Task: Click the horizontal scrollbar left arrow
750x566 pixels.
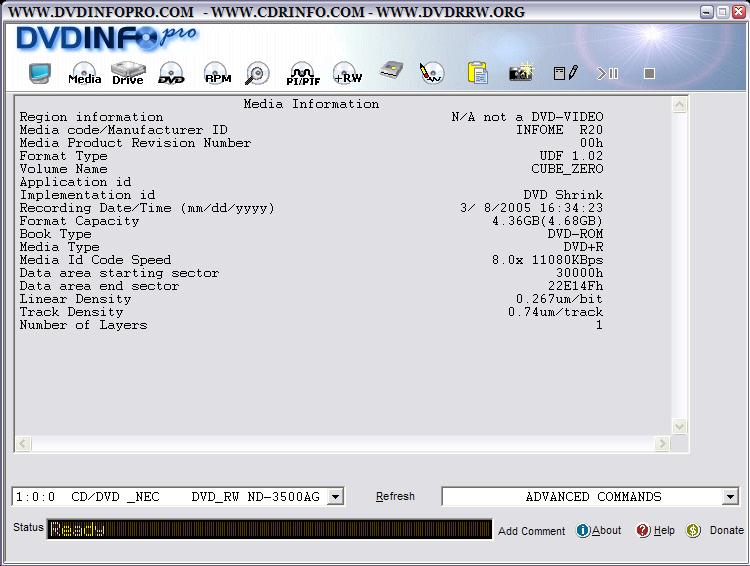Action: point(23,444)
